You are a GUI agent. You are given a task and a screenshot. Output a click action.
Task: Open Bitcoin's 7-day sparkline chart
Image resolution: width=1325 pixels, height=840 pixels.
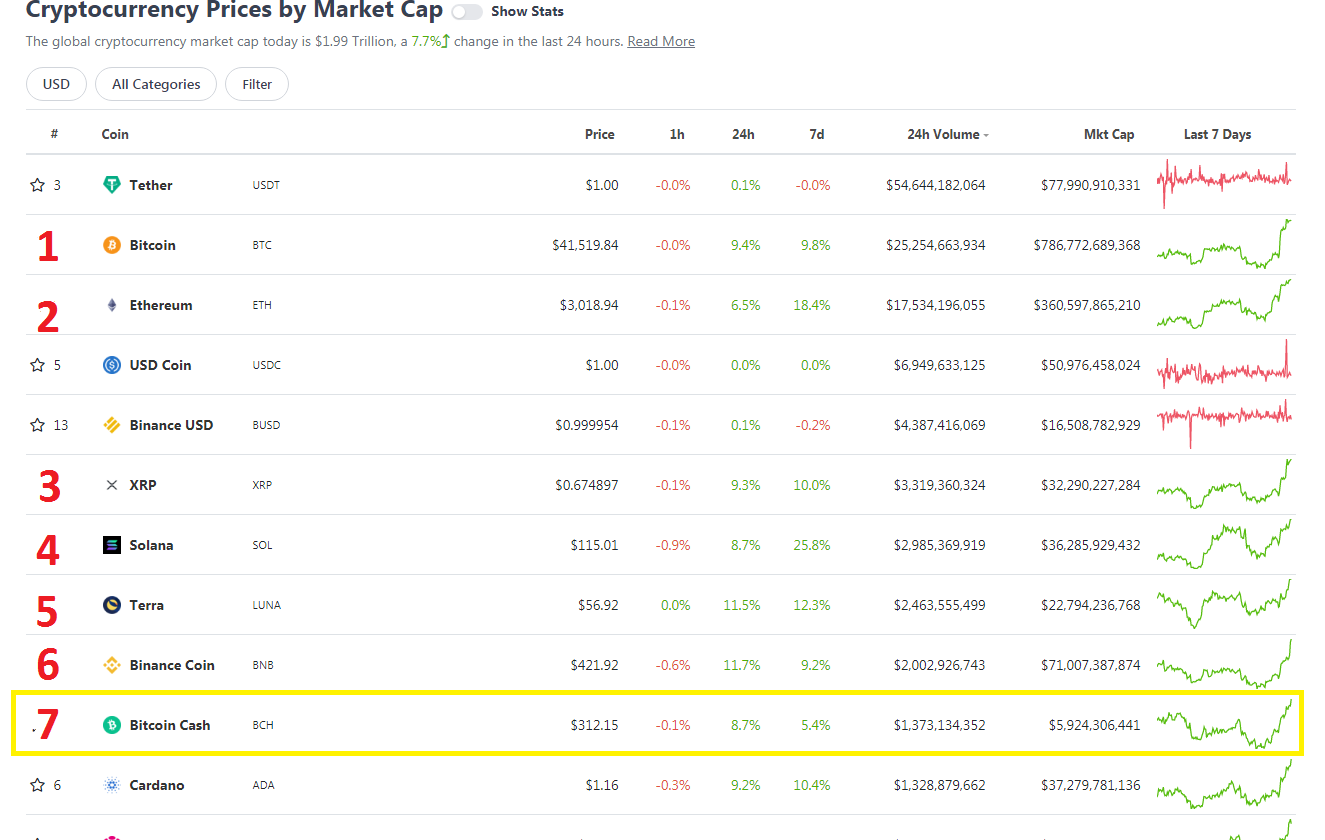click(1224, 244)
